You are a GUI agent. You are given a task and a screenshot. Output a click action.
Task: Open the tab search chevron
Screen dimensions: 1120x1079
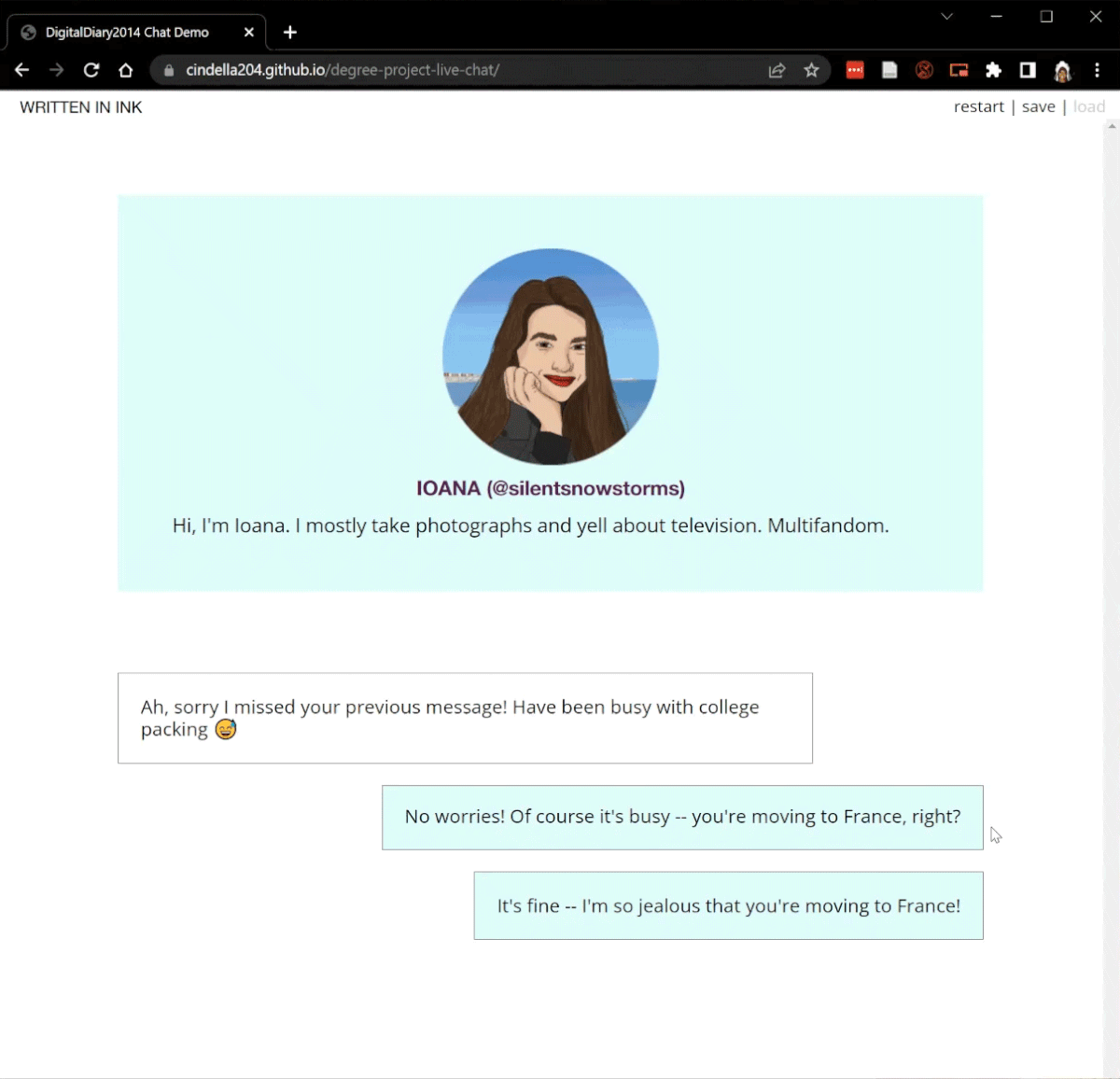tap(946, 17)
